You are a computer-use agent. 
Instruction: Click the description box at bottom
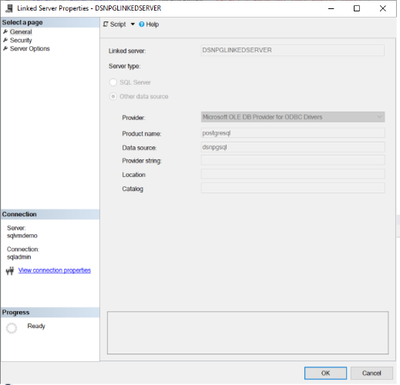(x=248, y=333)
